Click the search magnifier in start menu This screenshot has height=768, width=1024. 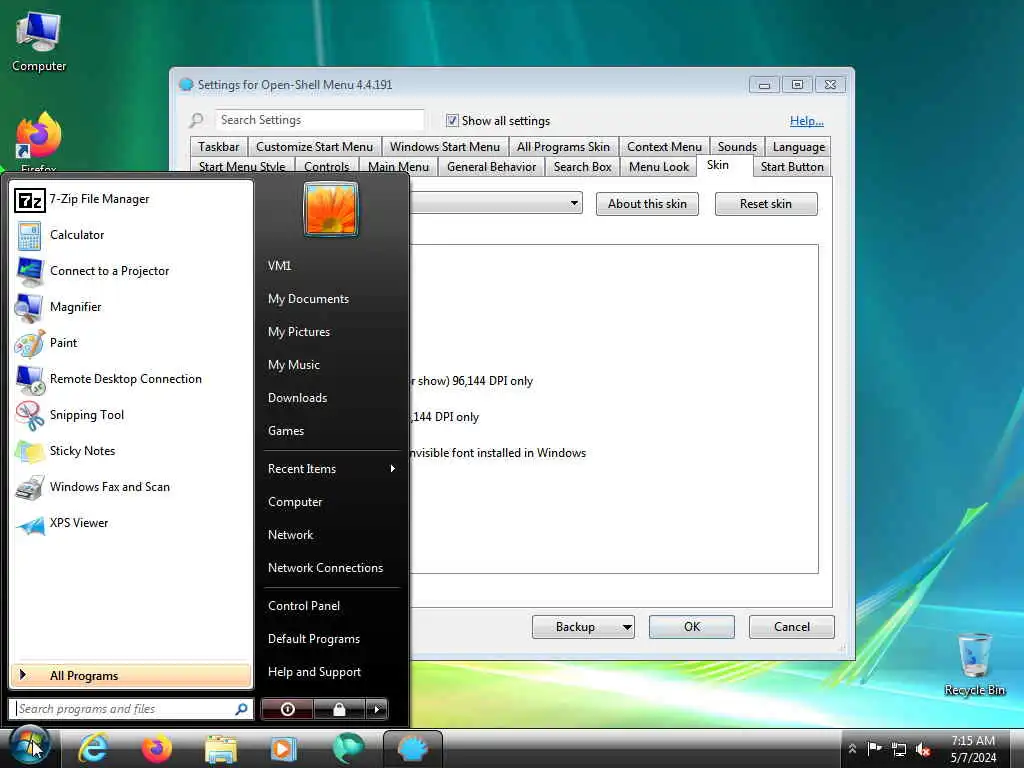[241, 709]
